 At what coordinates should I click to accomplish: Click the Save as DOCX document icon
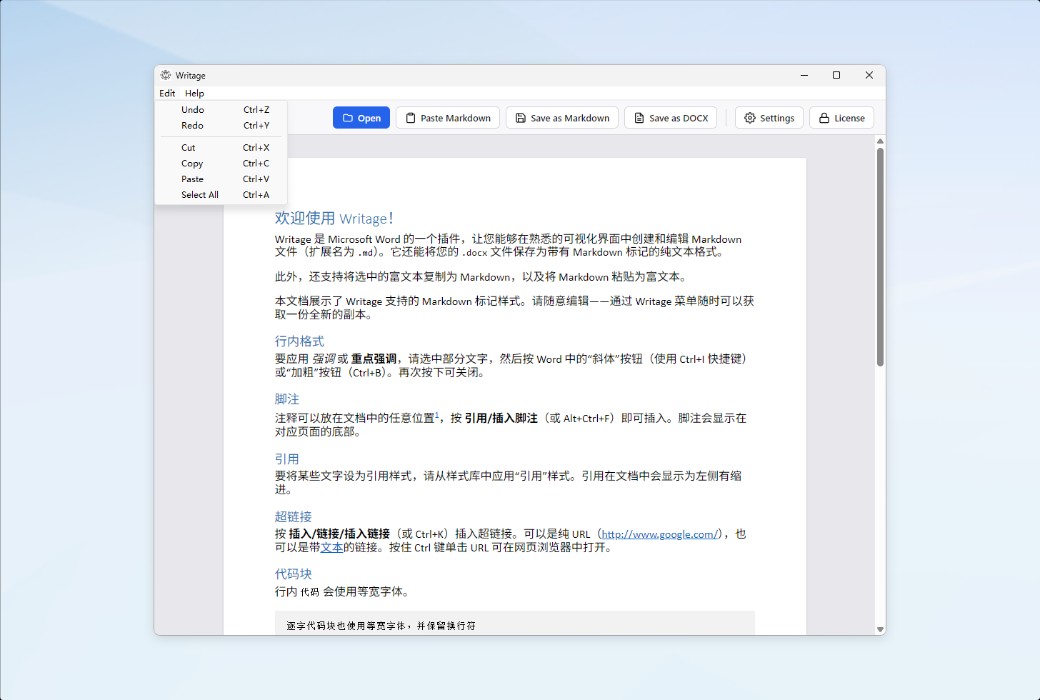640,117
